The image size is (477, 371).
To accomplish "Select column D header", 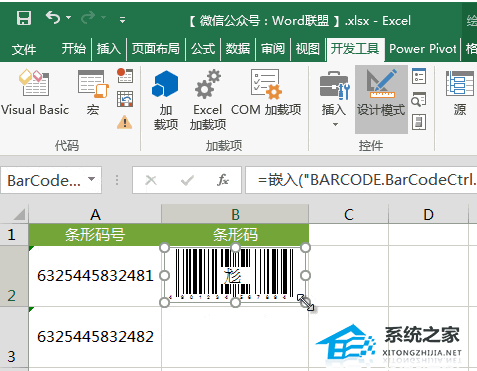I will tap(429, 214).
